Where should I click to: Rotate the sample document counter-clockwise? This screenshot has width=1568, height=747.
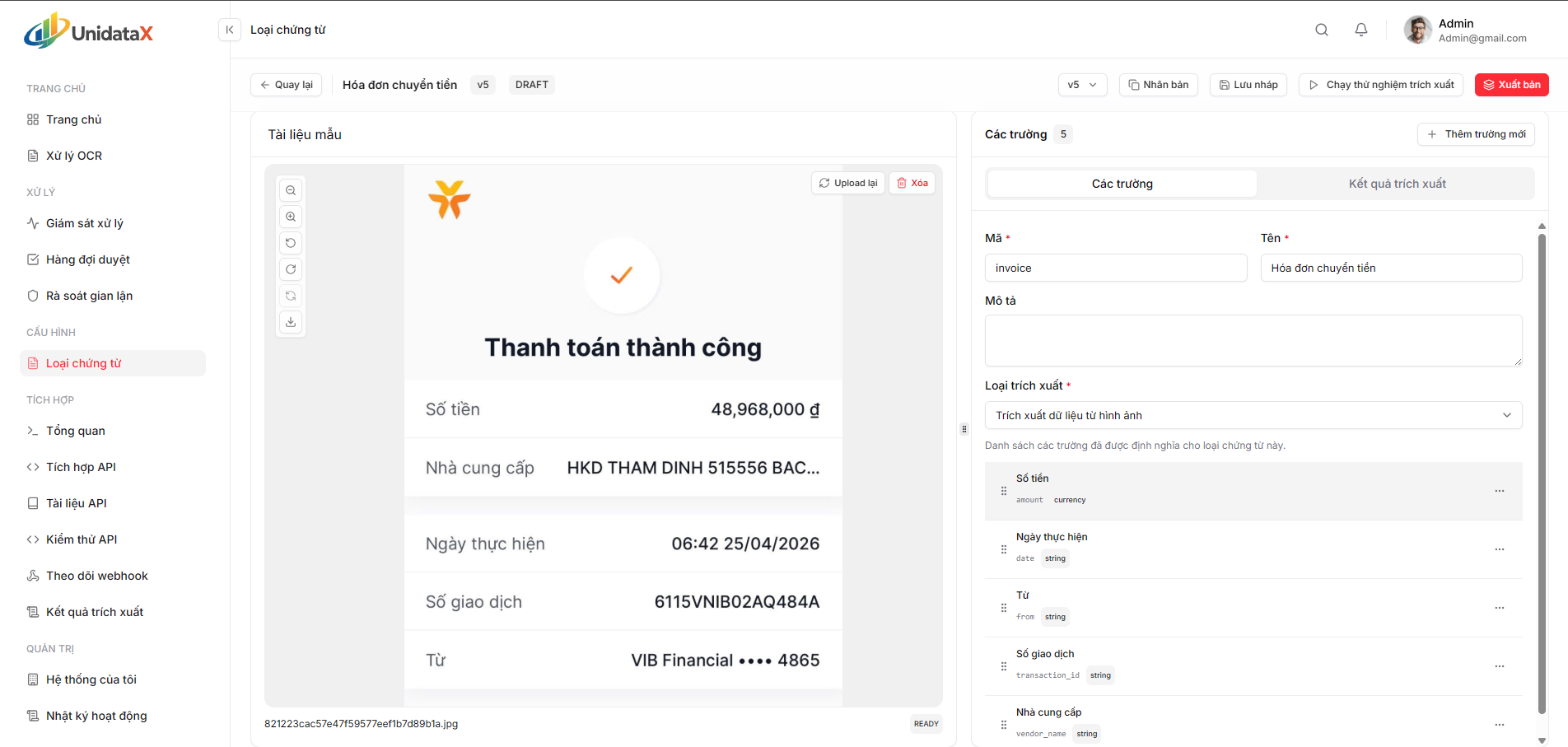click(291, 243)
